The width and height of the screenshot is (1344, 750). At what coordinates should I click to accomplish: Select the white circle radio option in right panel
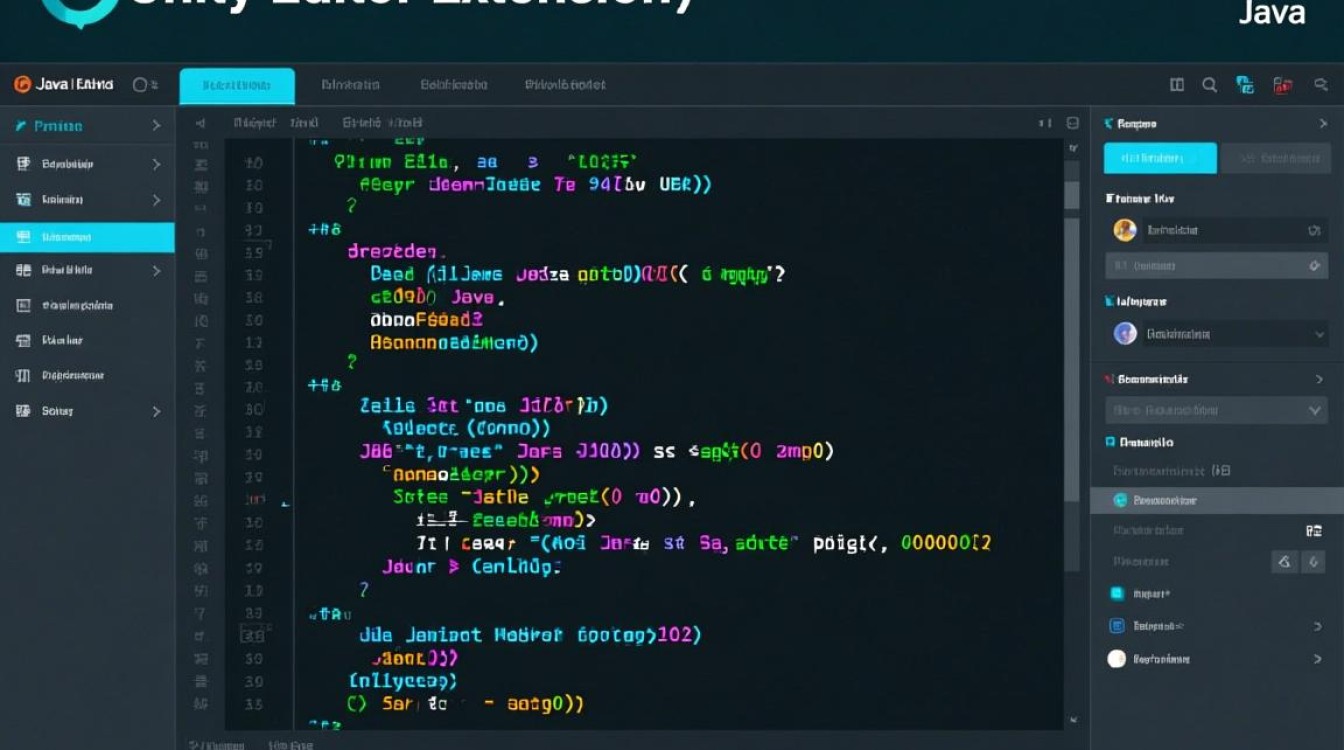1117,659
